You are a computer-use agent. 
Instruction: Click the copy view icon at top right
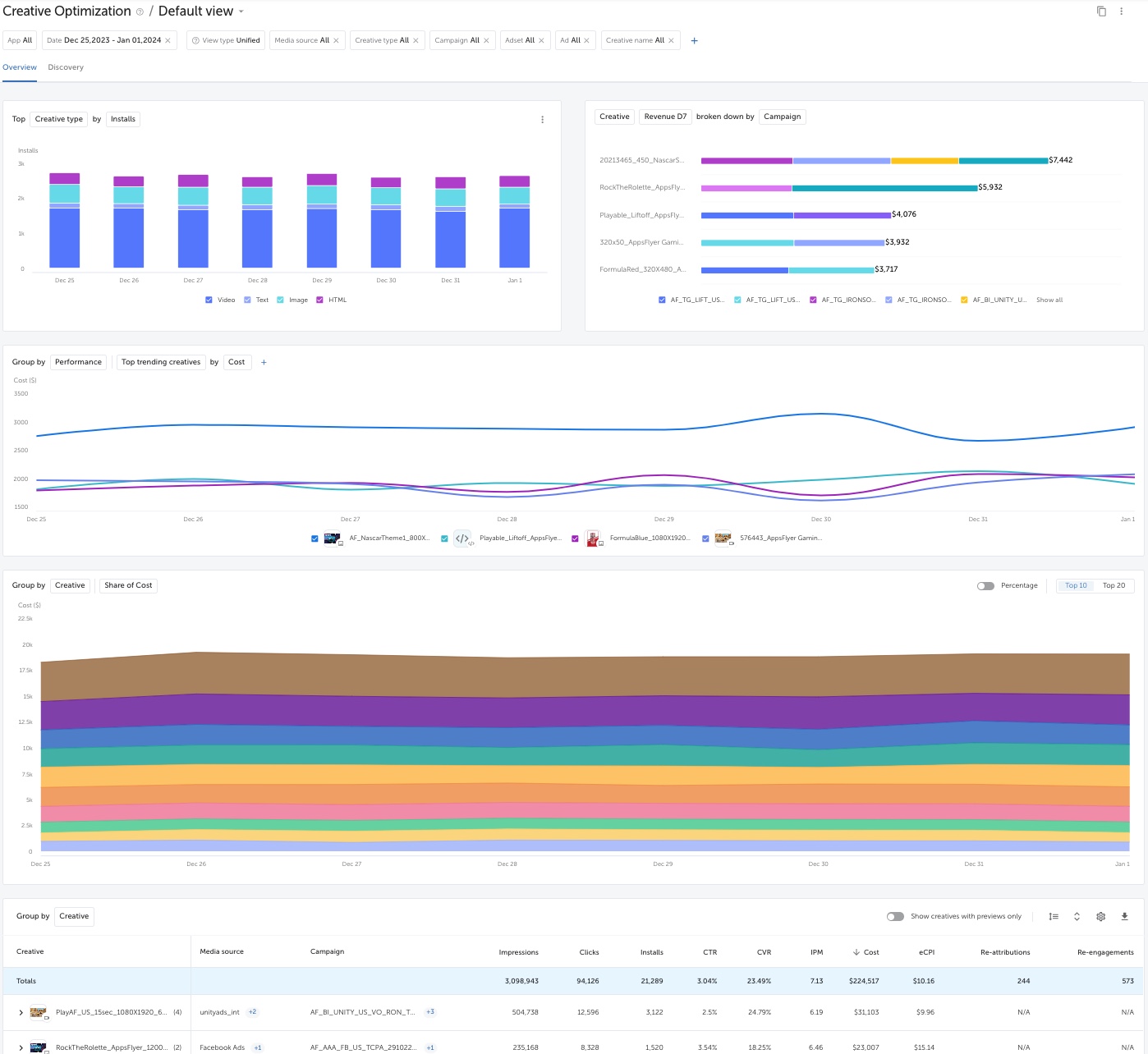point(1101,11)
